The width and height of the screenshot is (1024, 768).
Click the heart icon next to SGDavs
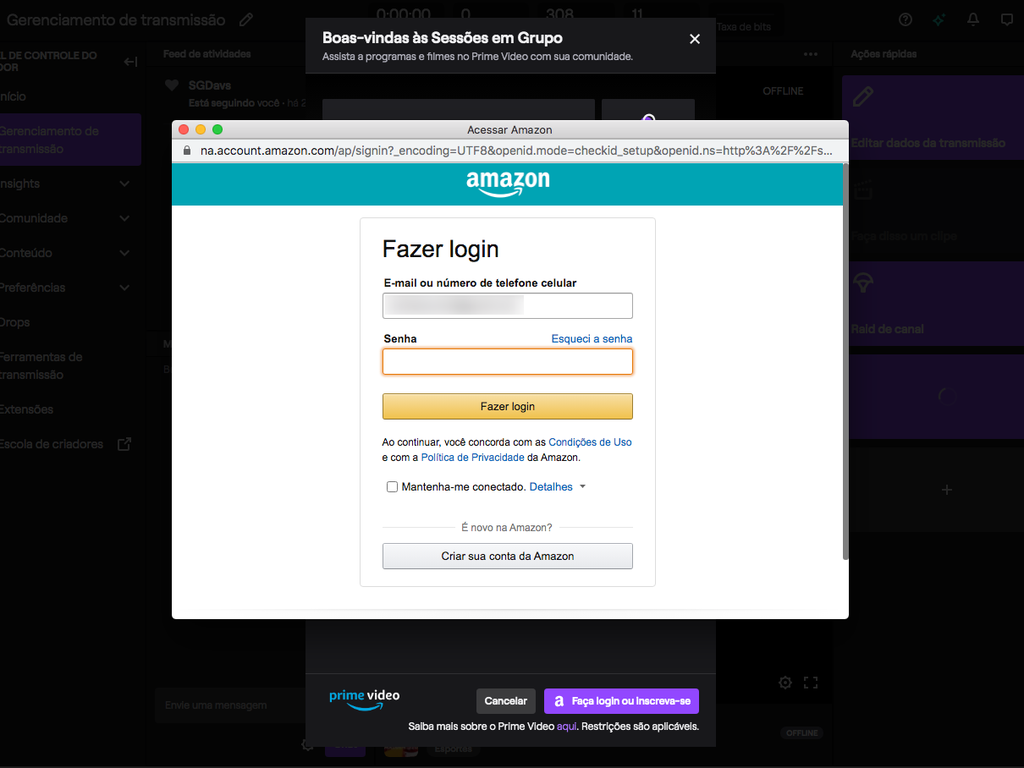(x=172, y=86)
